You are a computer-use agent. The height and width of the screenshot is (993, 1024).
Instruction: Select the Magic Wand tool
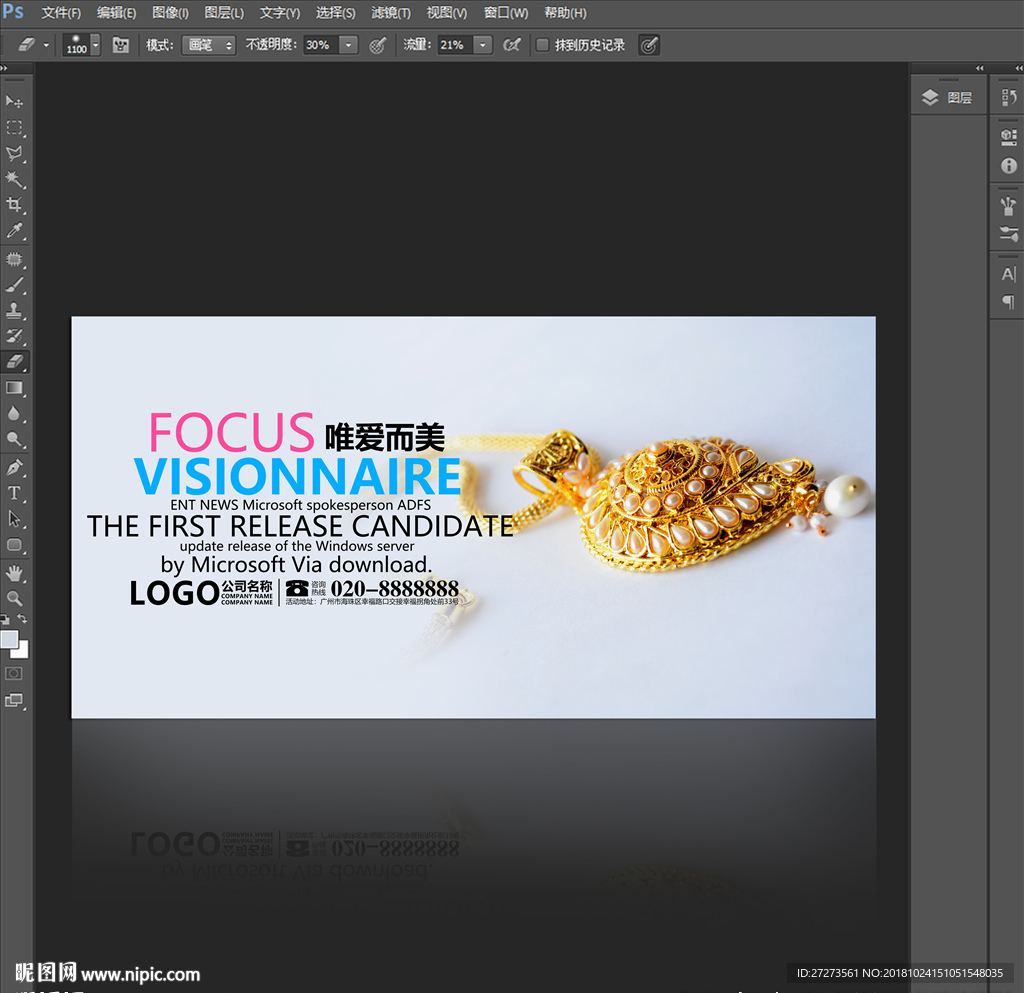click(14, 179)
